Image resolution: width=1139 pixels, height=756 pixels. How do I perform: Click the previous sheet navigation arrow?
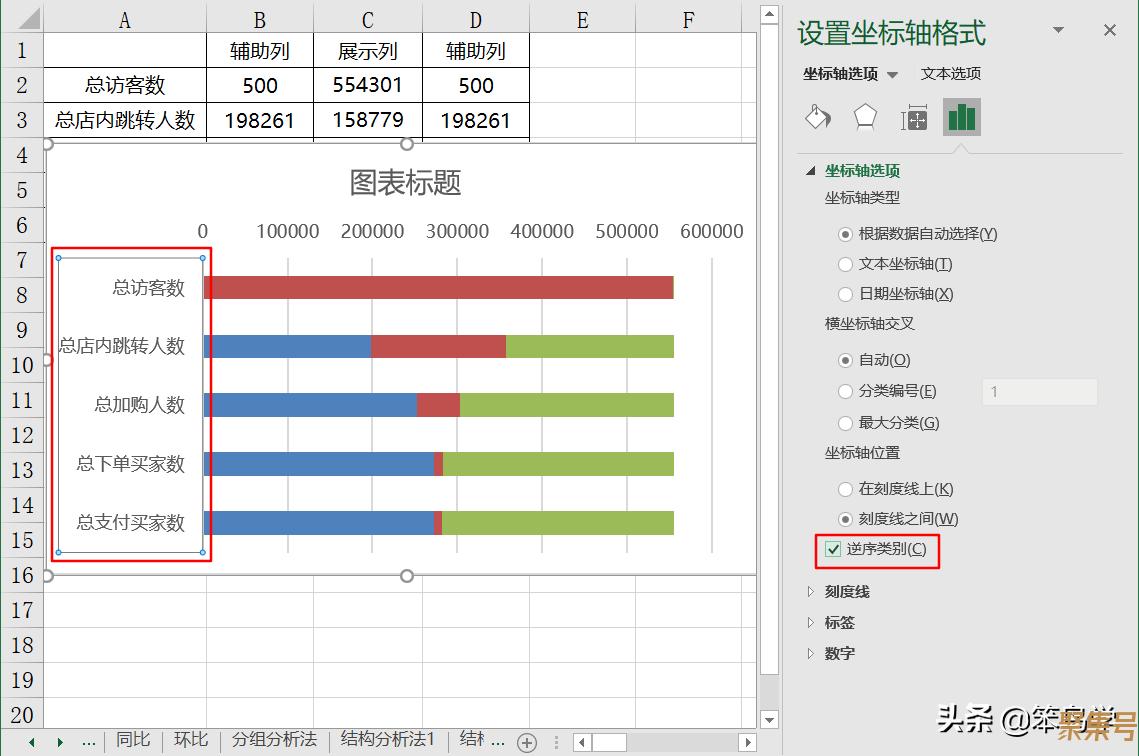(32, 742)
